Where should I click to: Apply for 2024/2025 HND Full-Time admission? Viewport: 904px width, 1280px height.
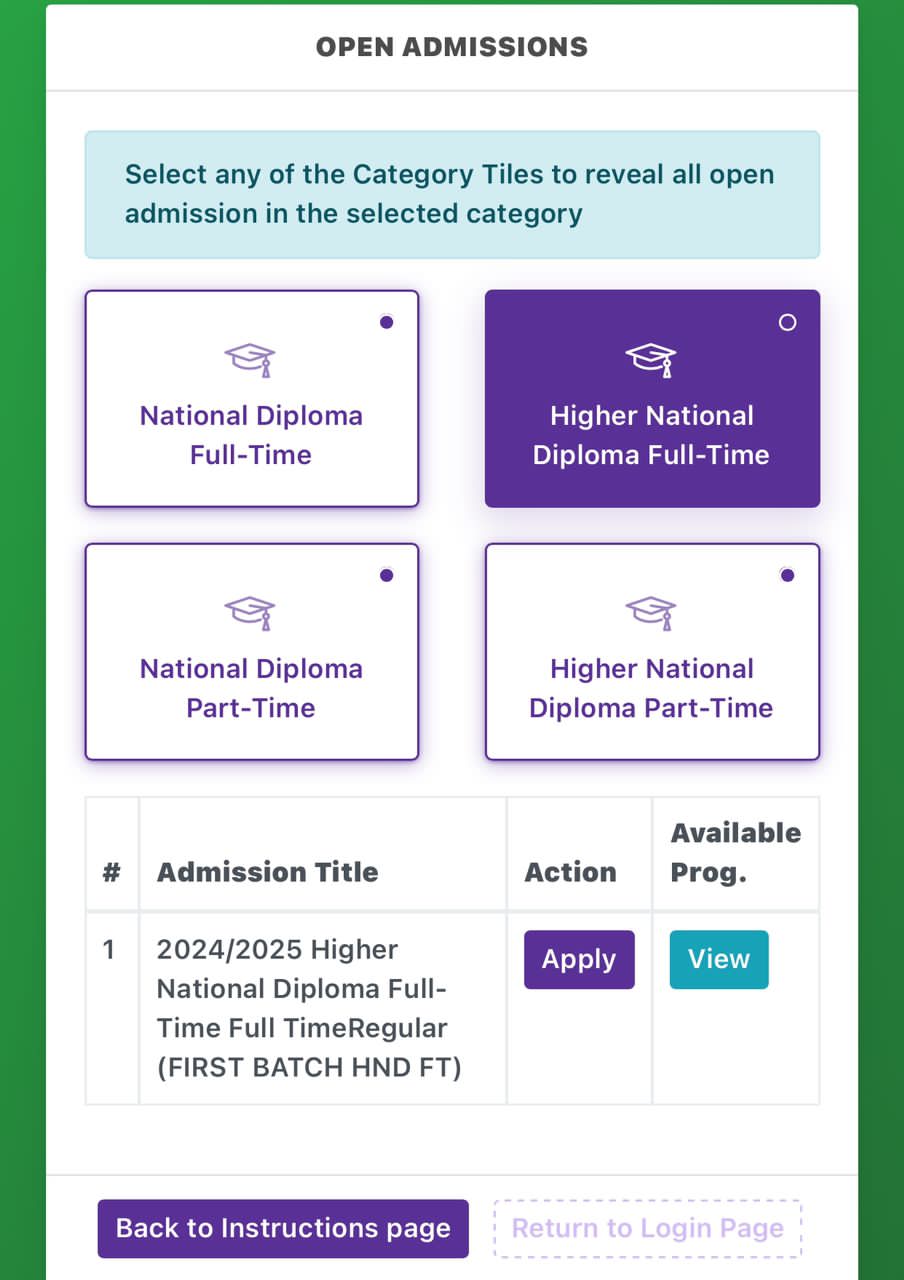coord(579,959)
